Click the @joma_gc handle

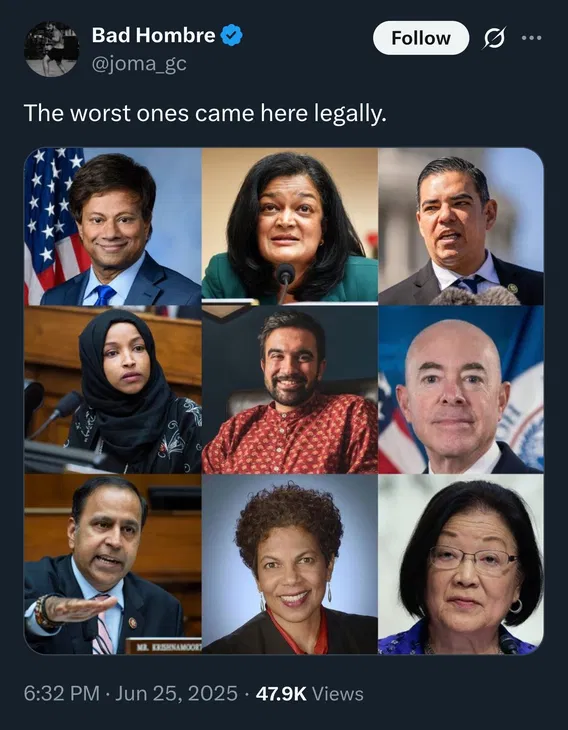139,64
